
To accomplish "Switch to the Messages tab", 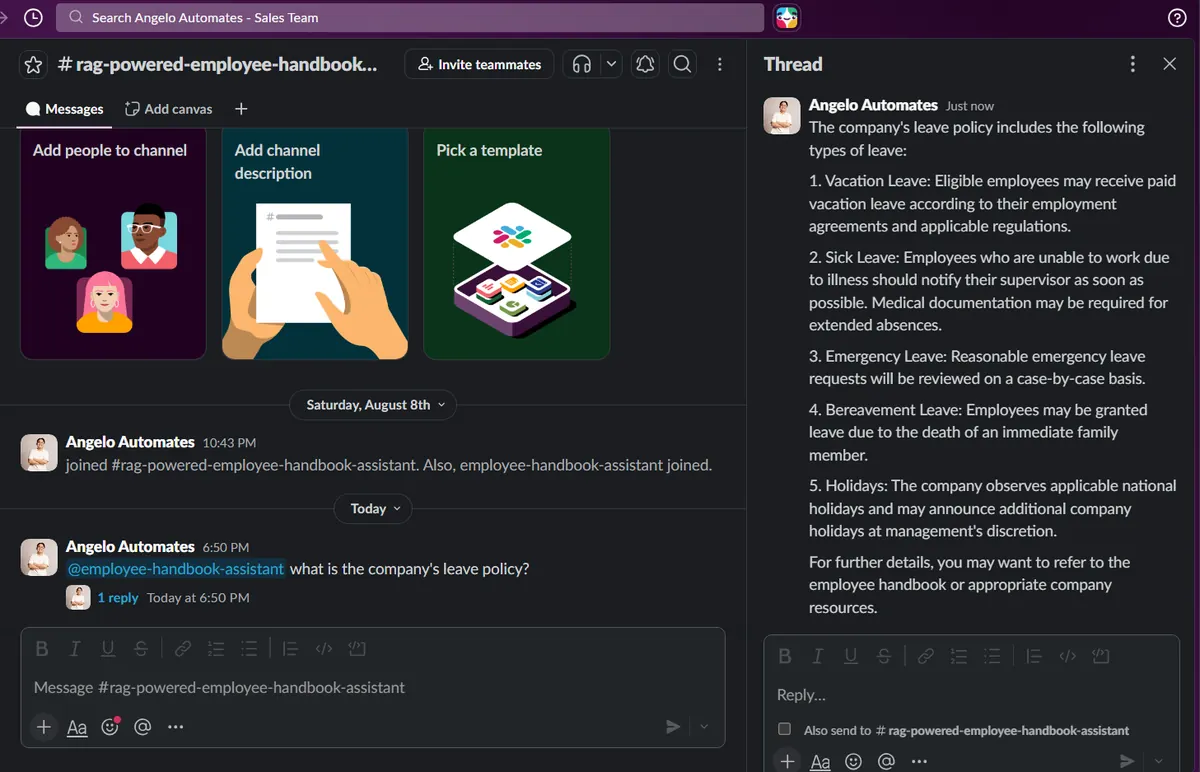I will (65, 109).
